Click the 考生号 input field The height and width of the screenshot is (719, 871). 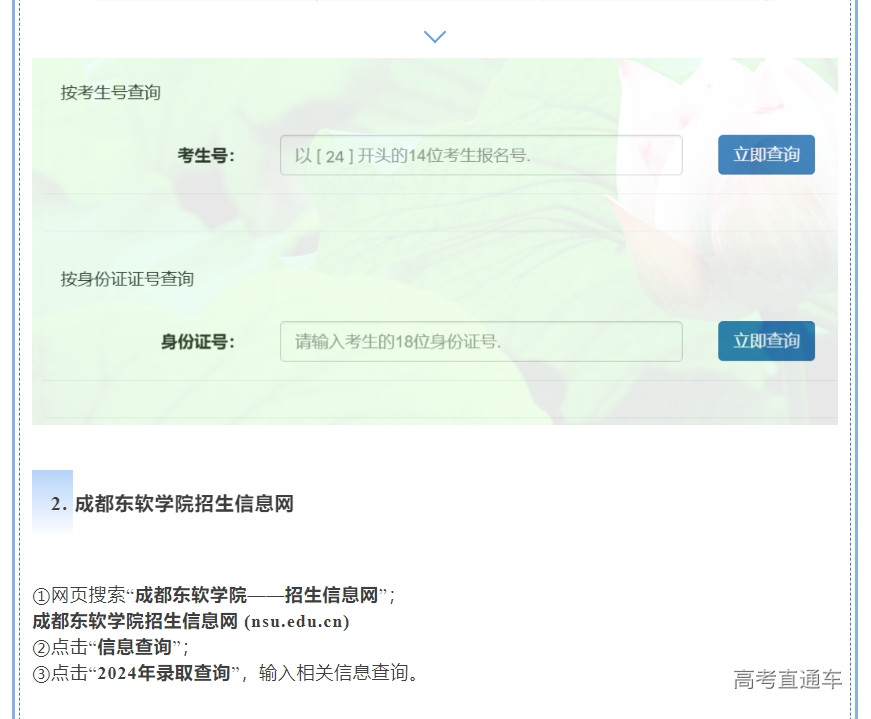[x=481, y=155]
